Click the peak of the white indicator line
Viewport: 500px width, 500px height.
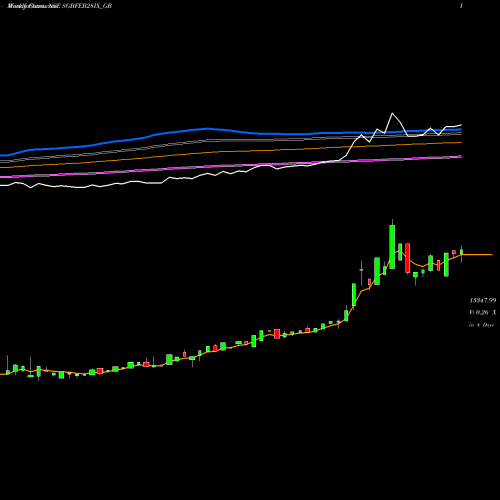(x=392, y=114)
